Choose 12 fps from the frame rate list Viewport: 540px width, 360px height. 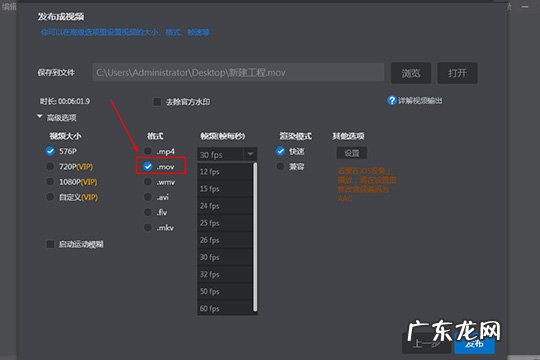[x=225, y=172]
